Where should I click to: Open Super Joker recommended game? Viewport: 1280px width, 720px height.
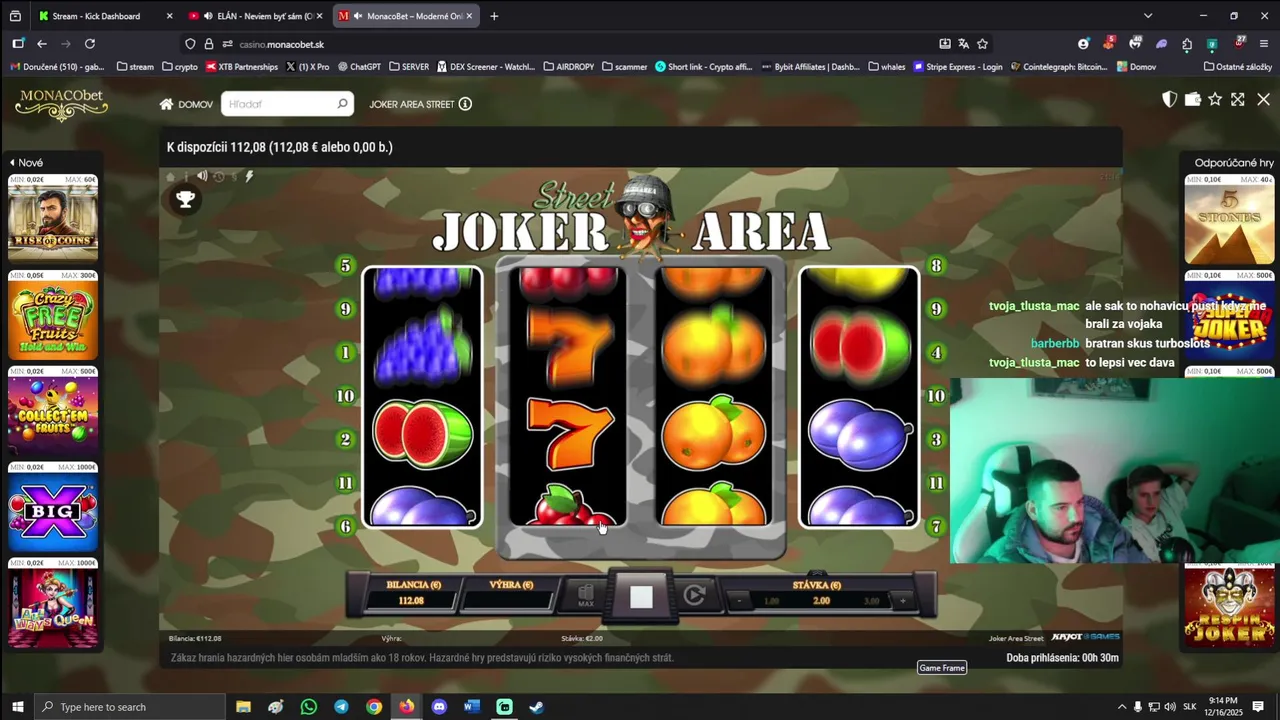pyautogui.click(x=1229, y=314)
